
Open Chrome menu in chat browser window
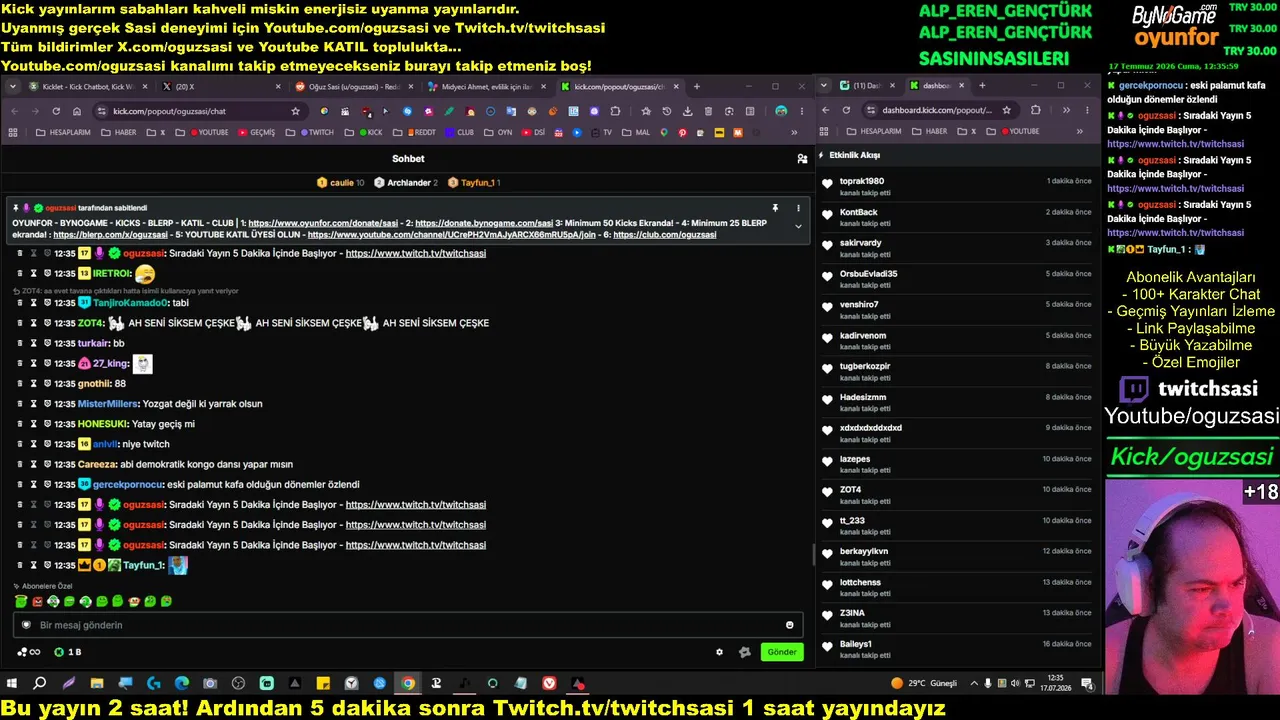(802, 111)
